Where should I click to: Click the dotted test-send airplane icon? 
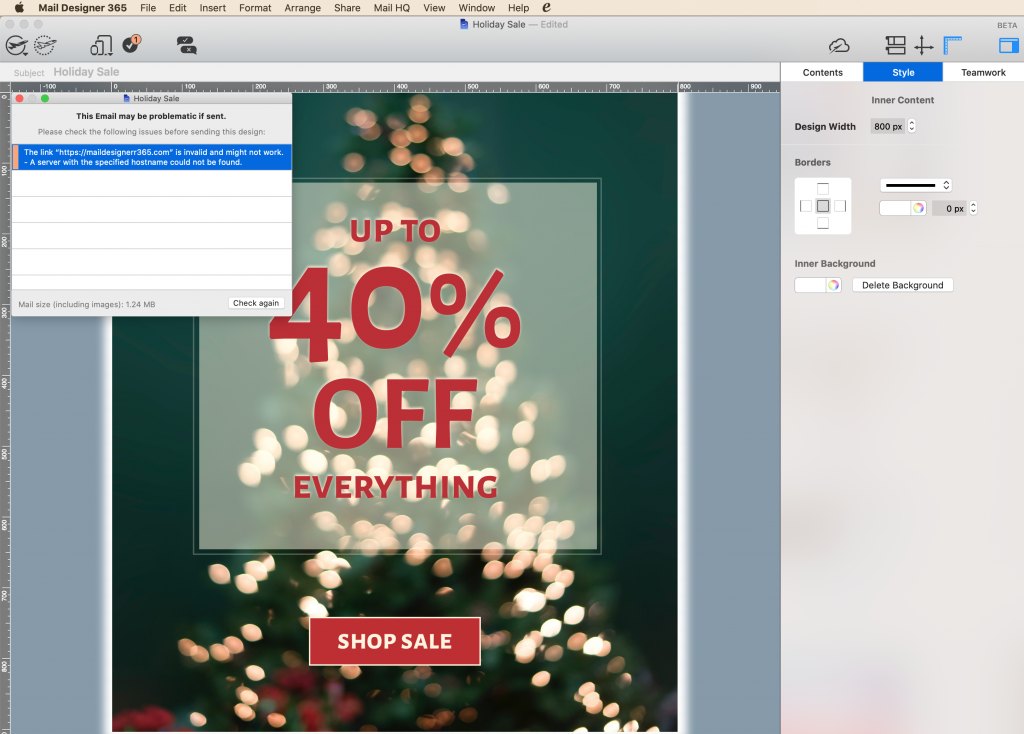[45, 46]
